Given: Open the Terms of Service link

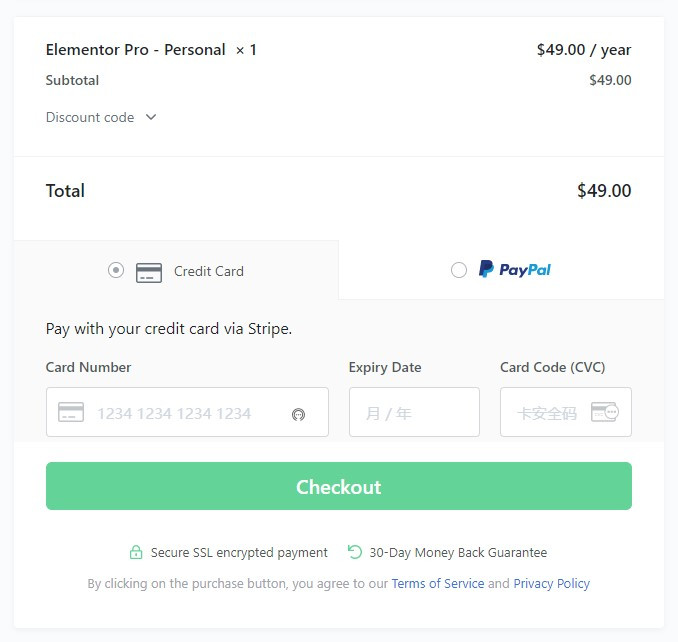Looking at the screenshot, I should point(437,584).
